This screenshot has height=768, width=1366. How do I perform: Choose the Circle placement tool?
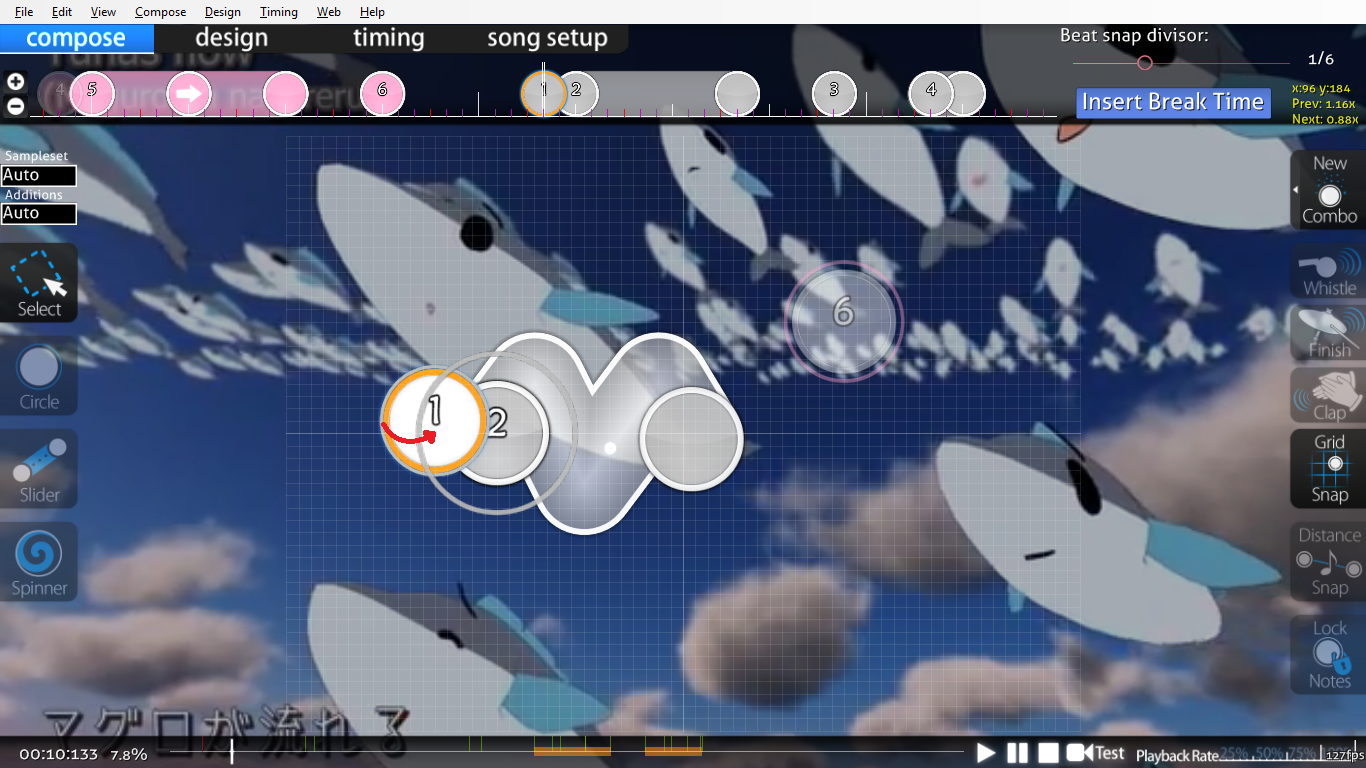click(x=39, y=376)
